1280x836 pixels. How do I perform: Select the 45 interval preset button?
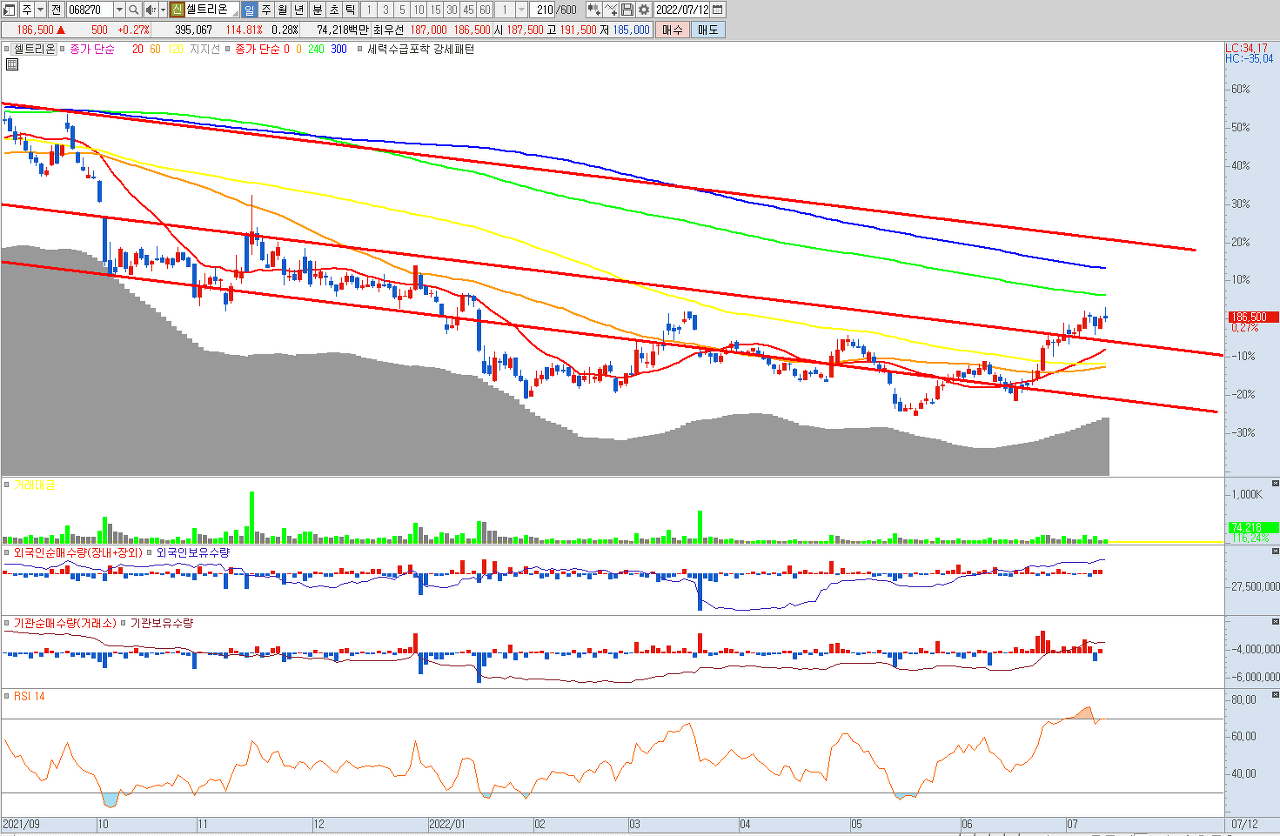(x=468, y=10)
